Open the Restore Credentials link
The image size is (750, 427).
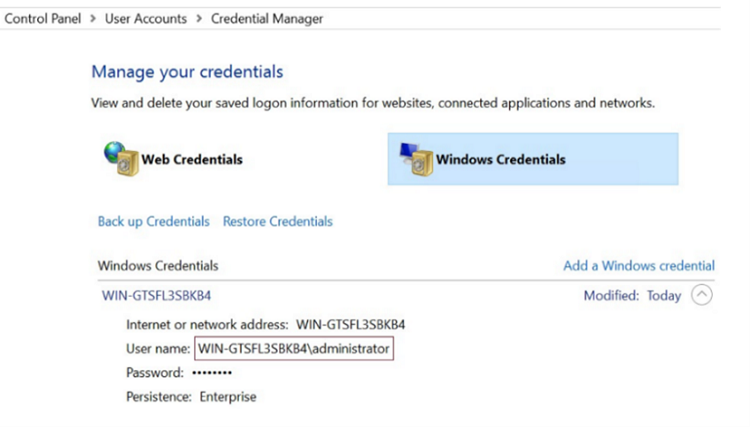[277, 221]
